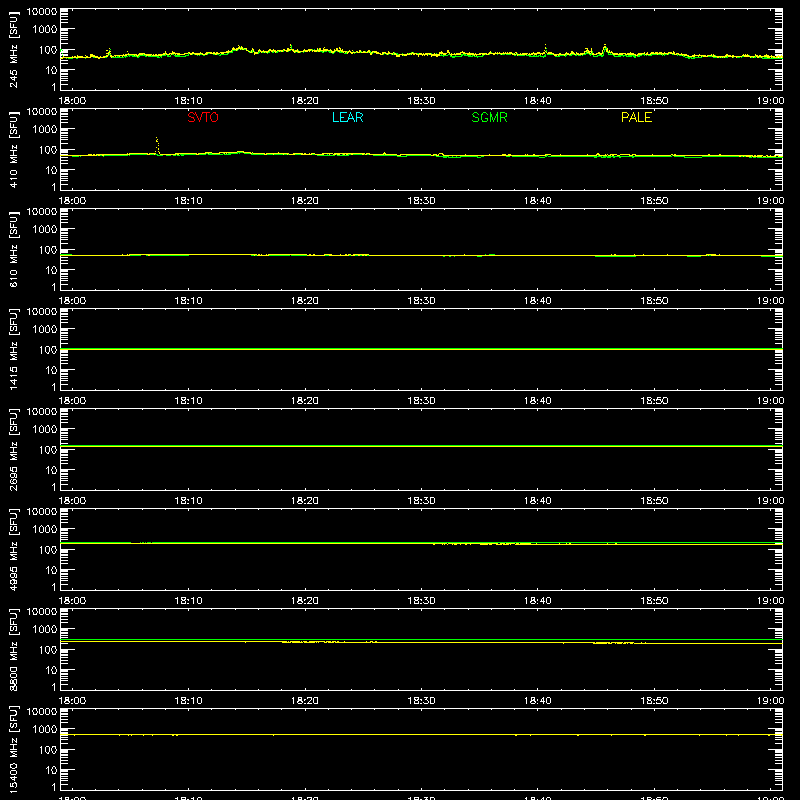Select the 1415 MHz [SFU] axis title
800x800 pixels.
(13, 349)
